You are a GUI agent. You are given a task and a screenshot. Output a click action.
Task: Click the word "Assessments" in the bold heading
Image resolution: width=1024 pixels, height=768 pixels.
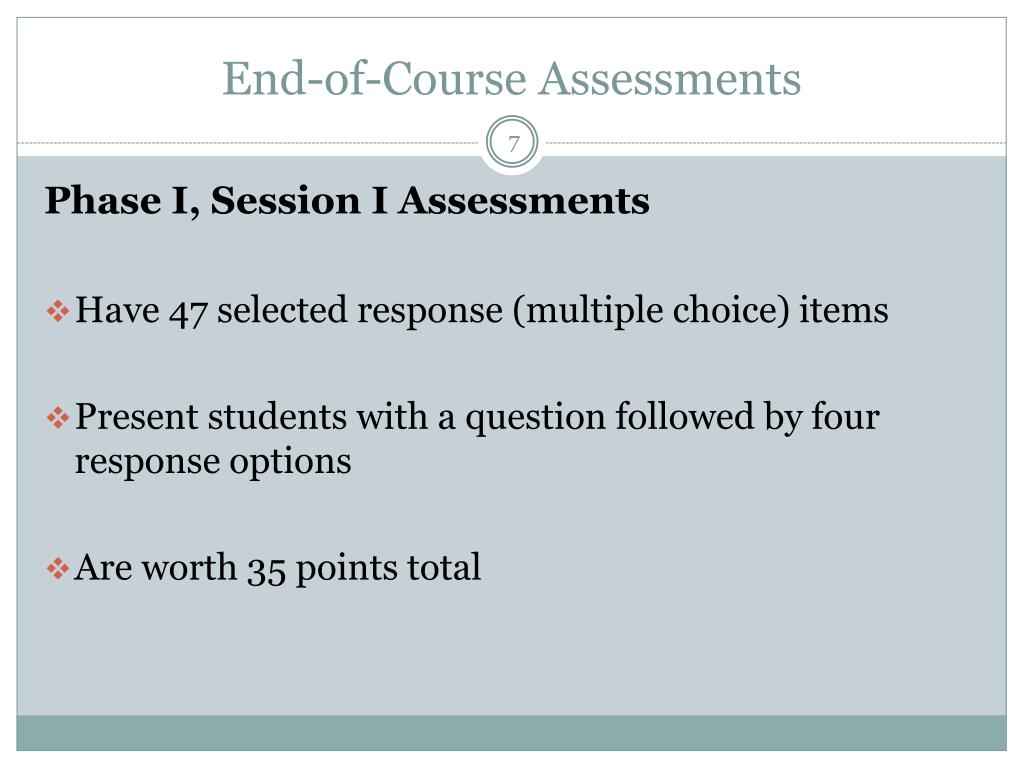point(524,200)
